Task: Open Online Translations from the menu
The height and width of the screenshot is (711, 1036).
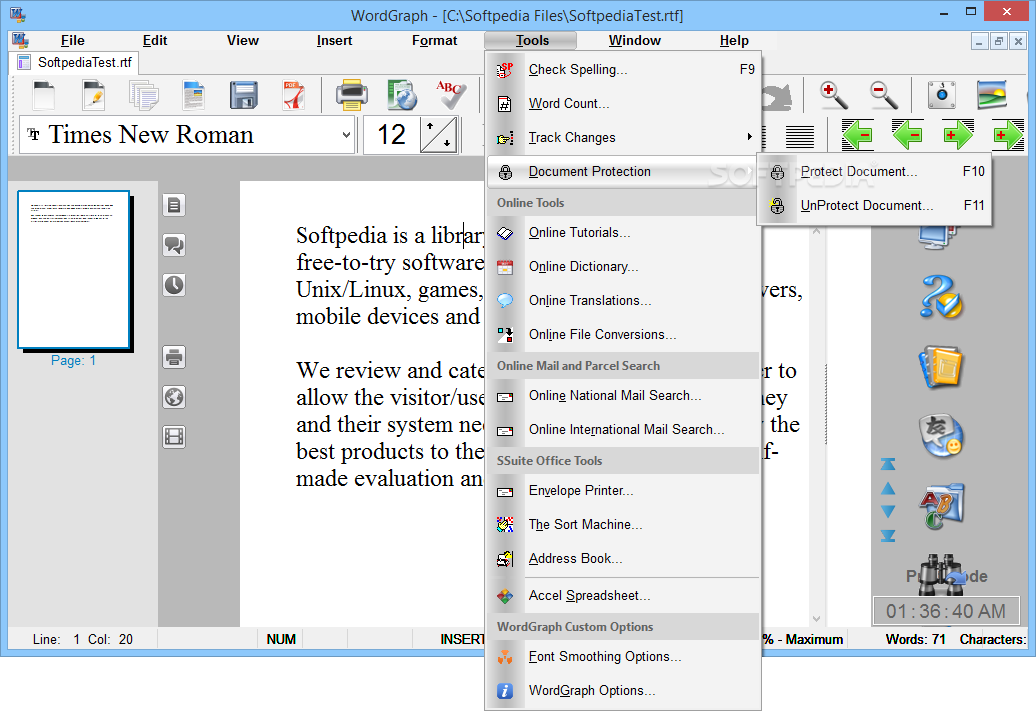Action: click(x=623, y=301)
